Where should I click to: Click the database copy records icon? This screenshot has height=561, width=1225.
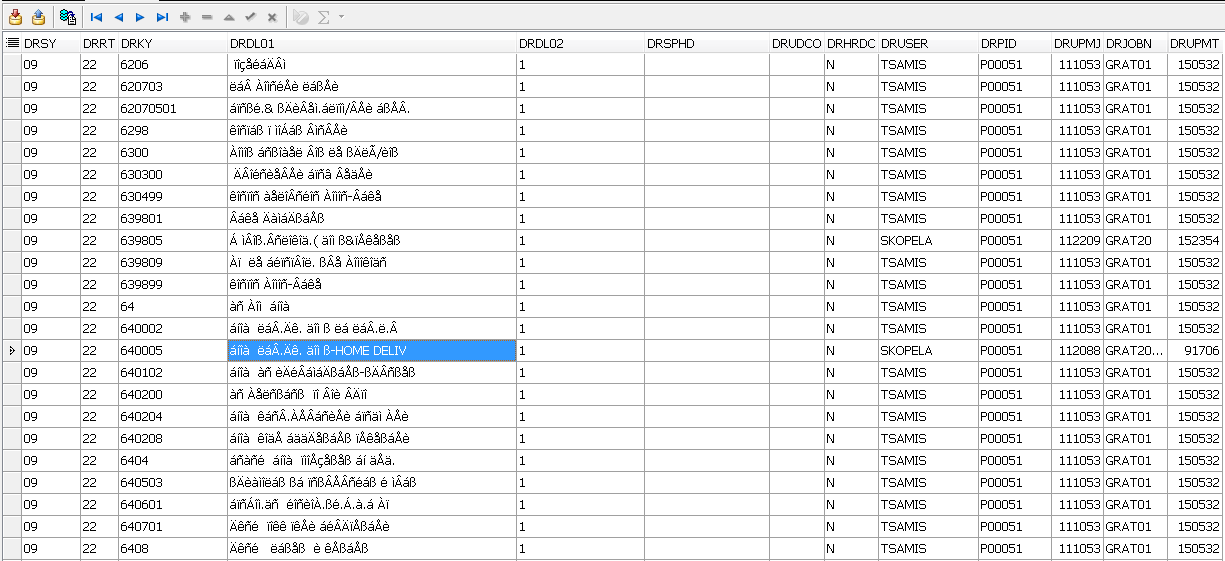(x=67, y=17)
